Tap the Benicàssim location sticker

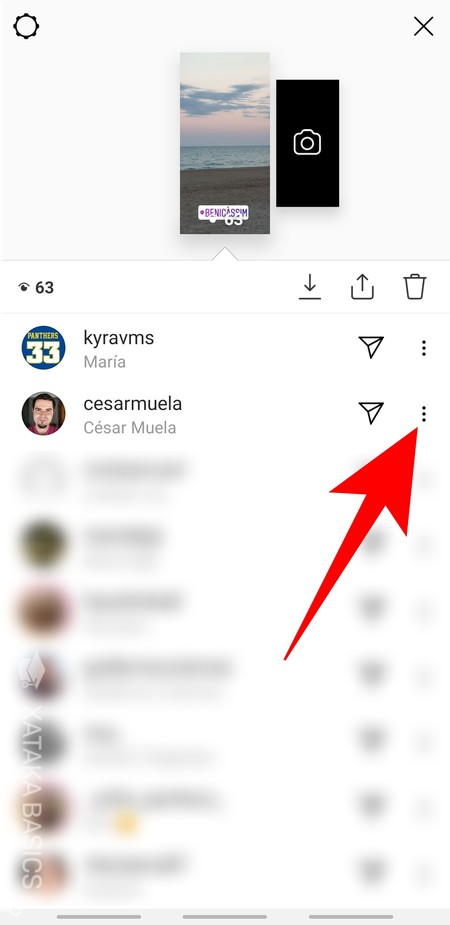[x=223, y=212]
